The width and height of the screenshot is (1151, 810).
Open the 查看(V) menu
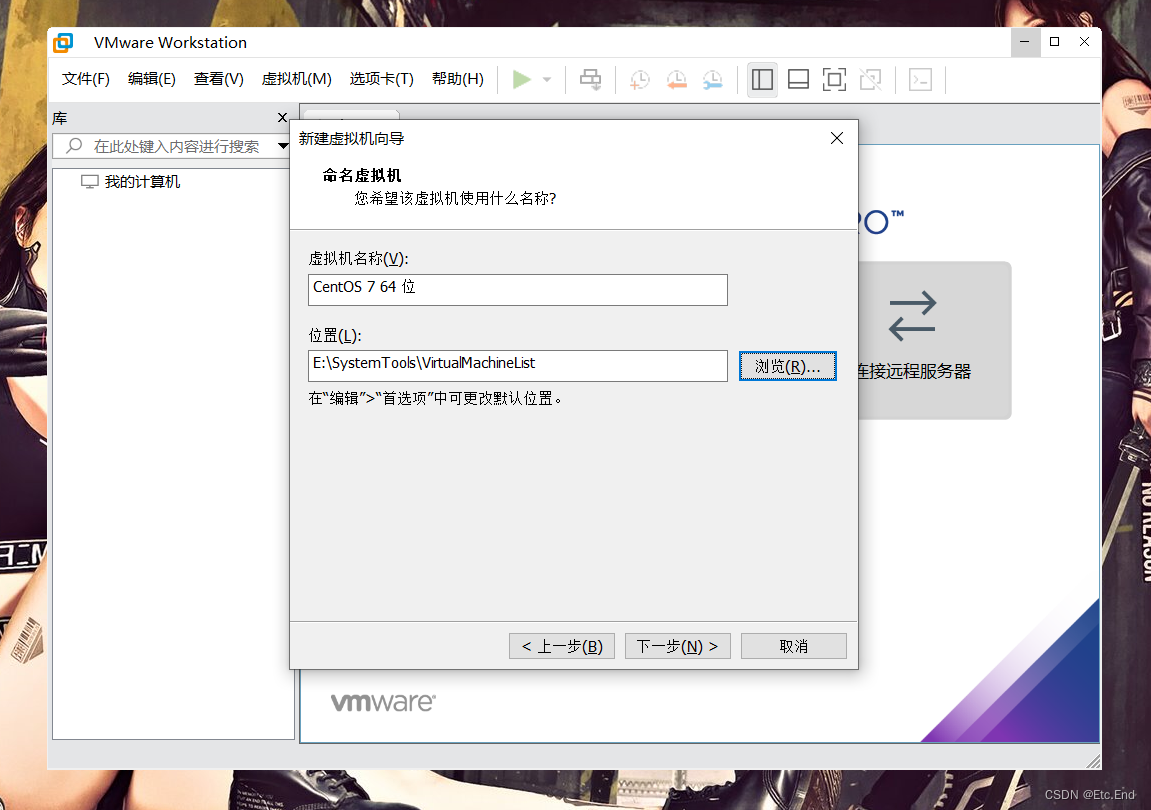[x=219, y=79]
